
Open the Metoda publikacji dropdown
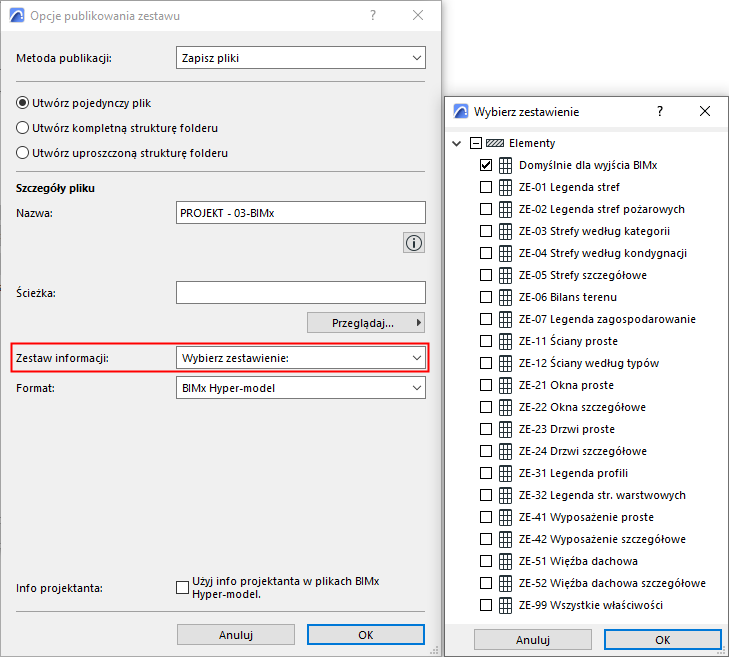(x=300, y=58)
